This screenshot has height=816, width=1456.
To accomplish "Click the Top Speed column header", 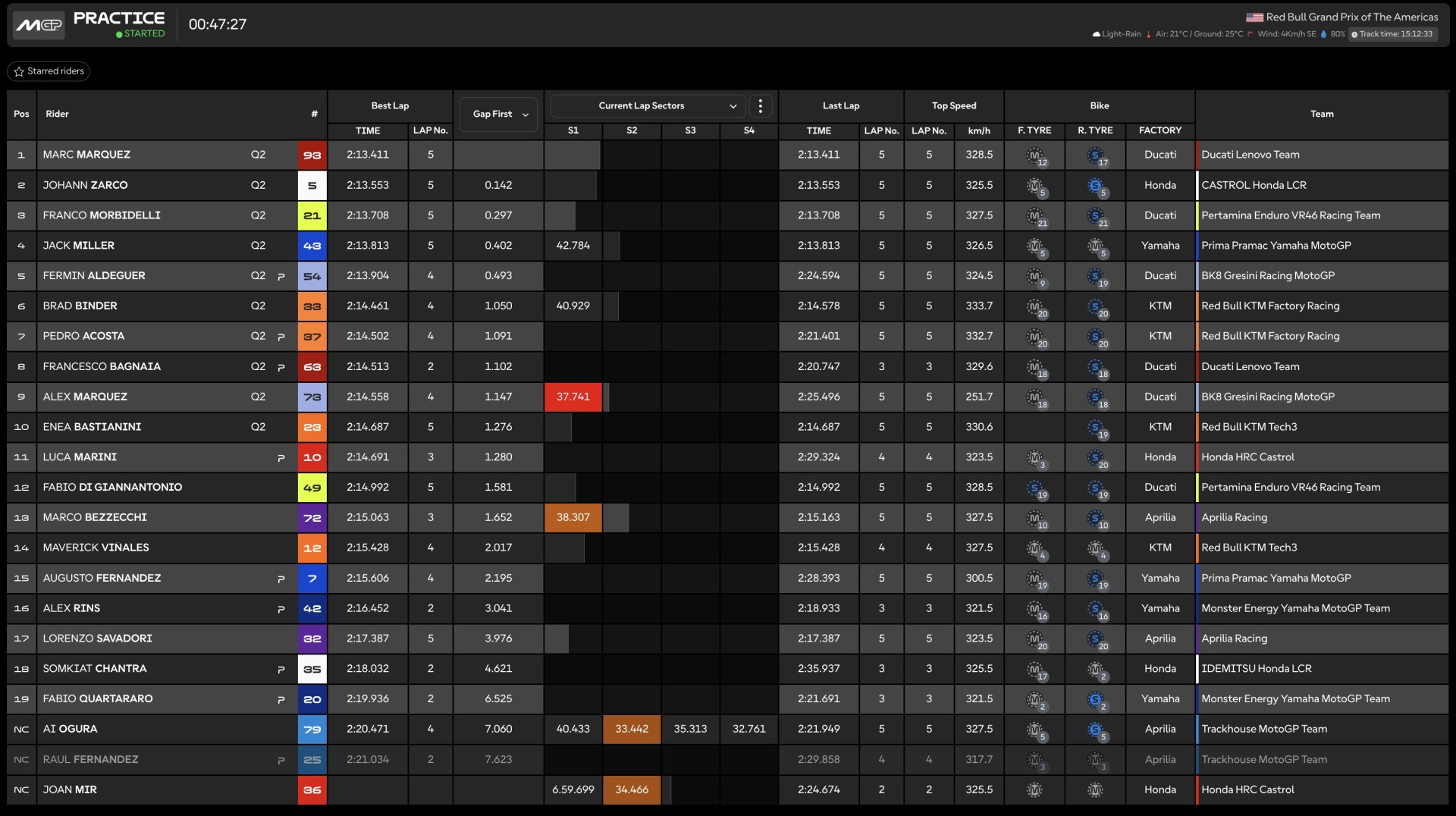I will click(x=954, y=106).
